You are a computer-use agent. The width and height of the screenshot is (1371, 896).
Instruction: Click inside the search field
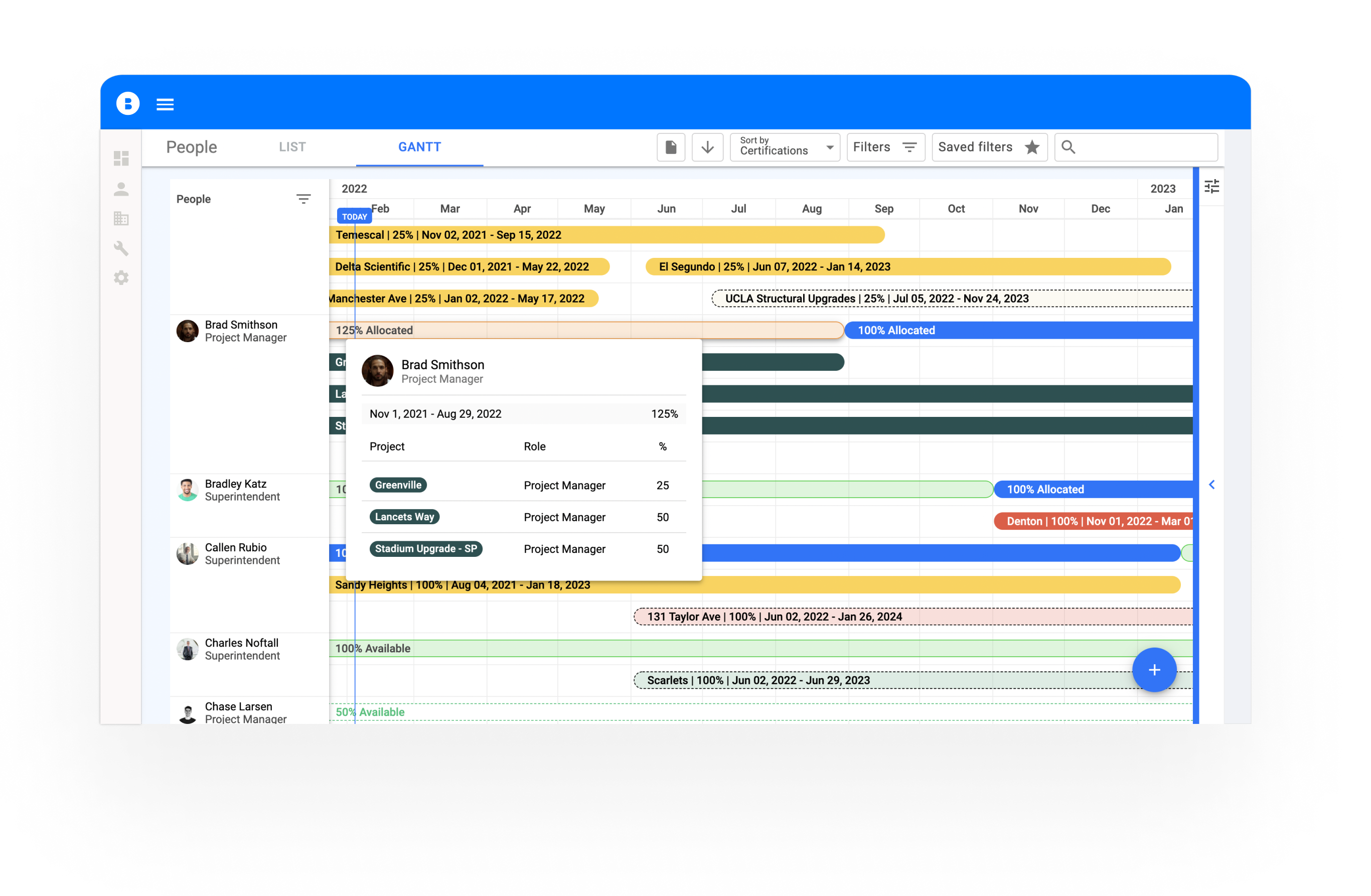1143,147
